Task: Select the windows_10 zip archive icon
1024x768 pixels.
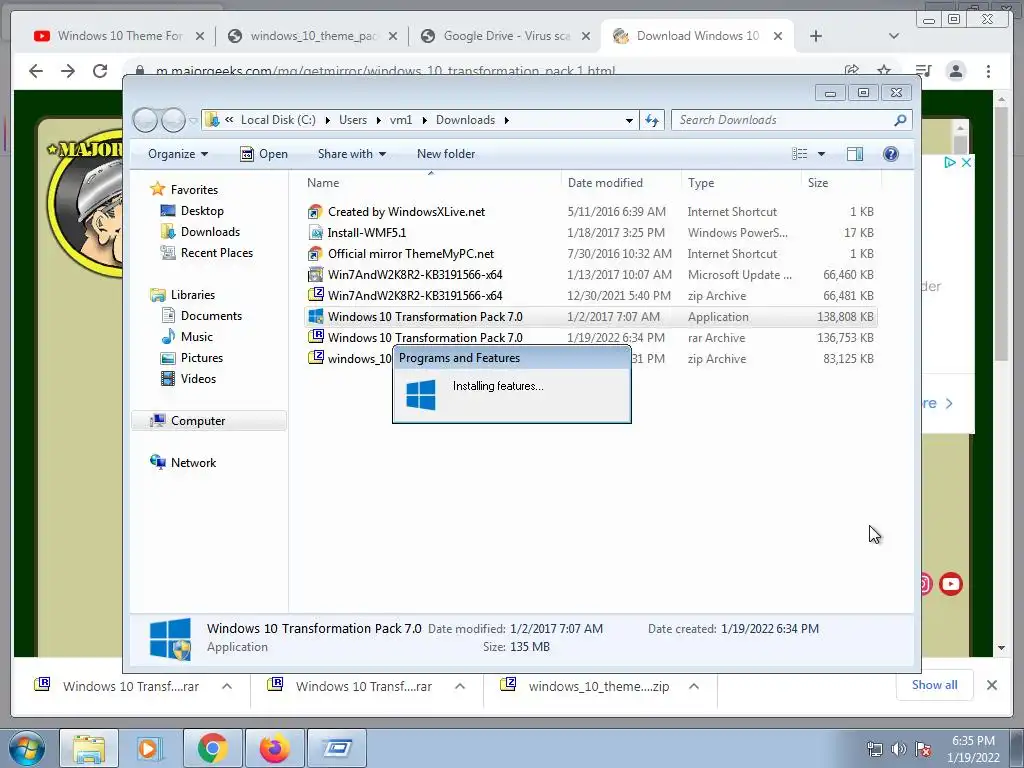Action: pos(315,358)
